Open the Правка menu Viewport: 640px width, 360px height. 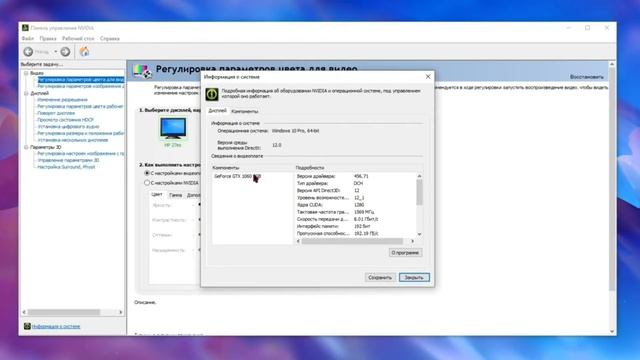(x=48, y=38)
